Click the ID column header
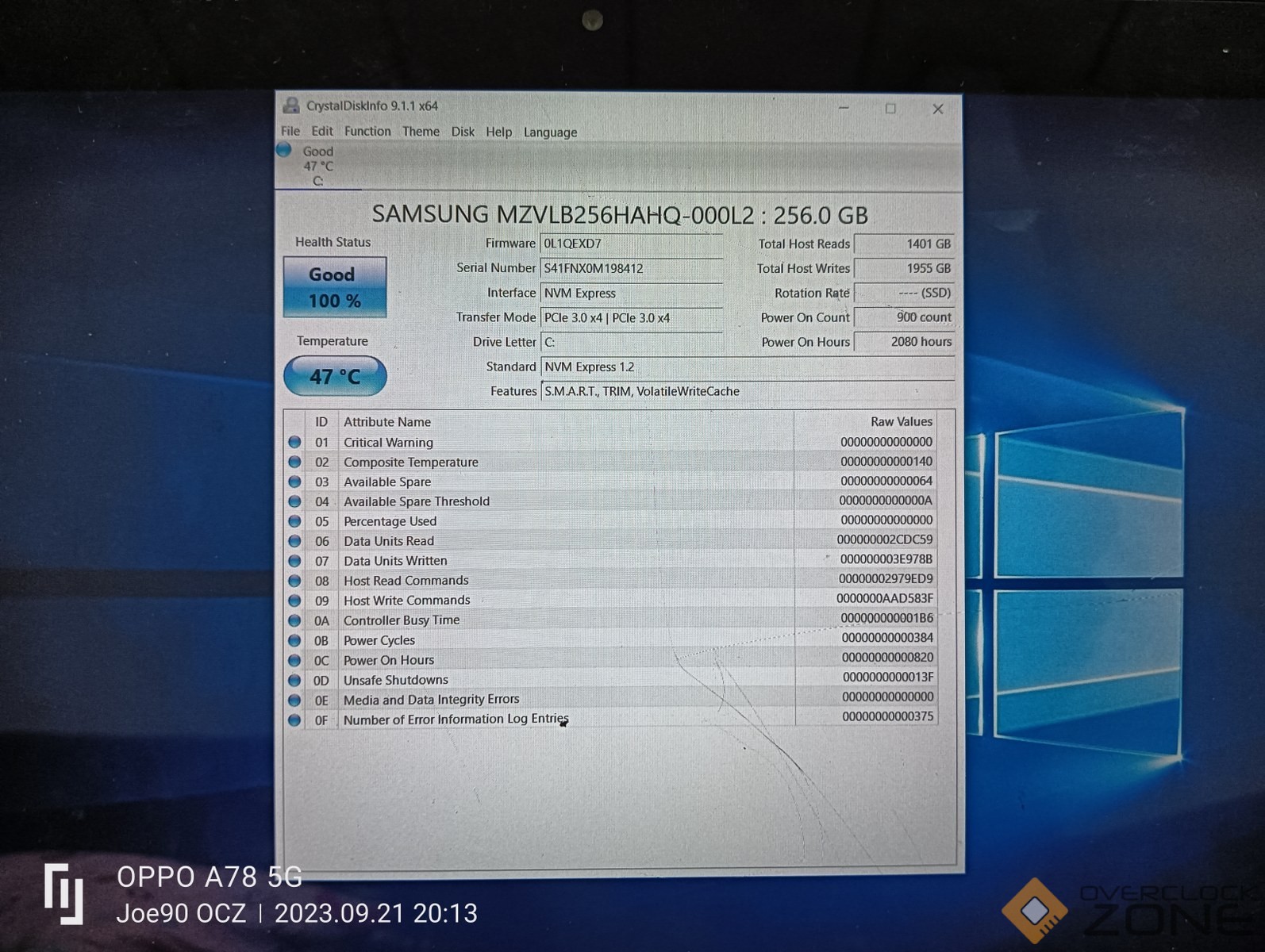 coord(321,421)
